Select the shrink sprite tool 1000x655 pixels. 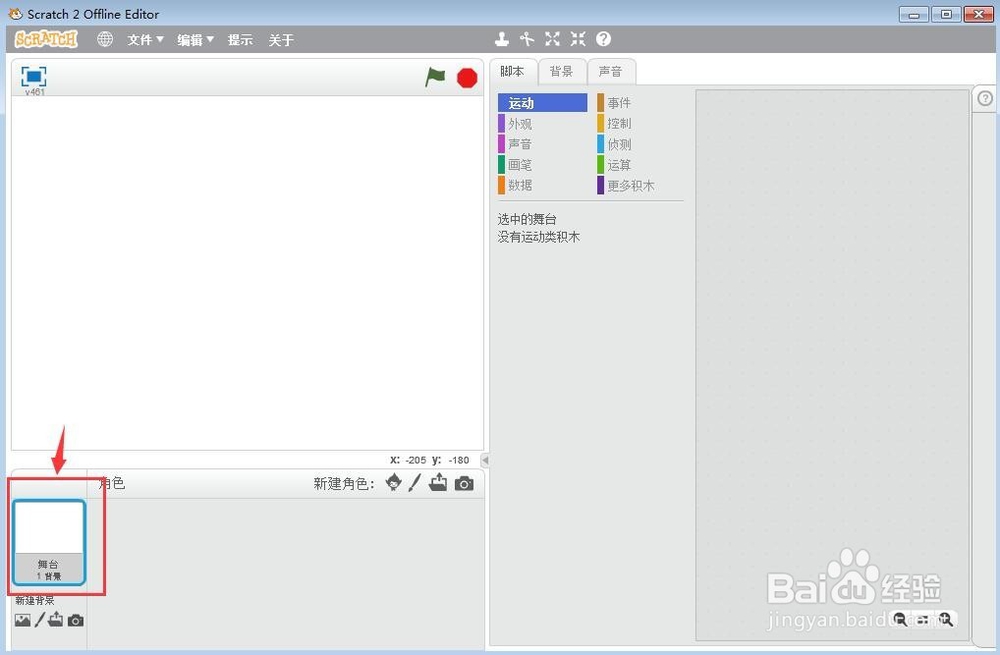tap(578, 40)
